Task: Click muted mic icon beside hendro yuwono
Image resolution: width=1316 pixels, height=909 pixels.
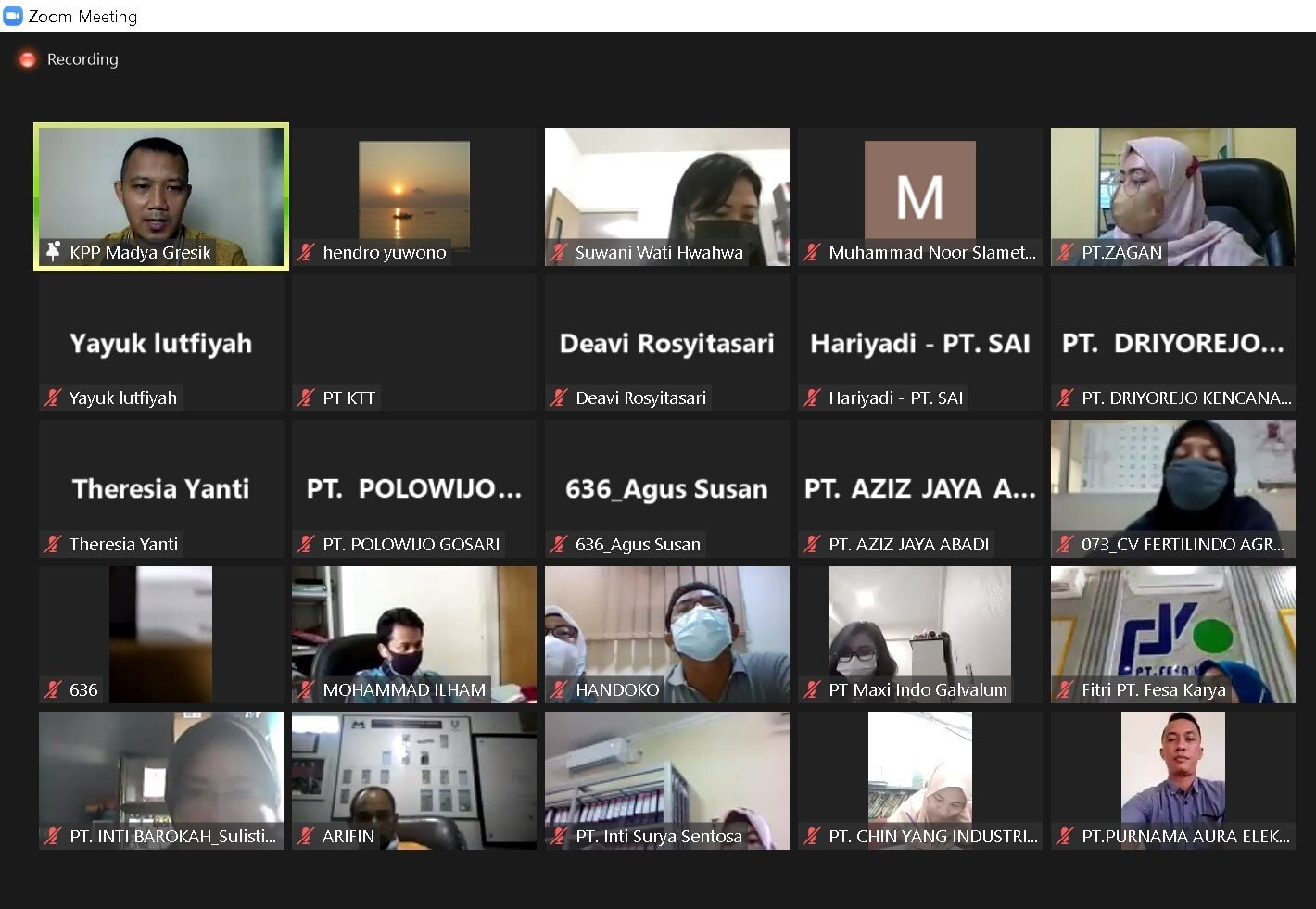Action: 306,252
